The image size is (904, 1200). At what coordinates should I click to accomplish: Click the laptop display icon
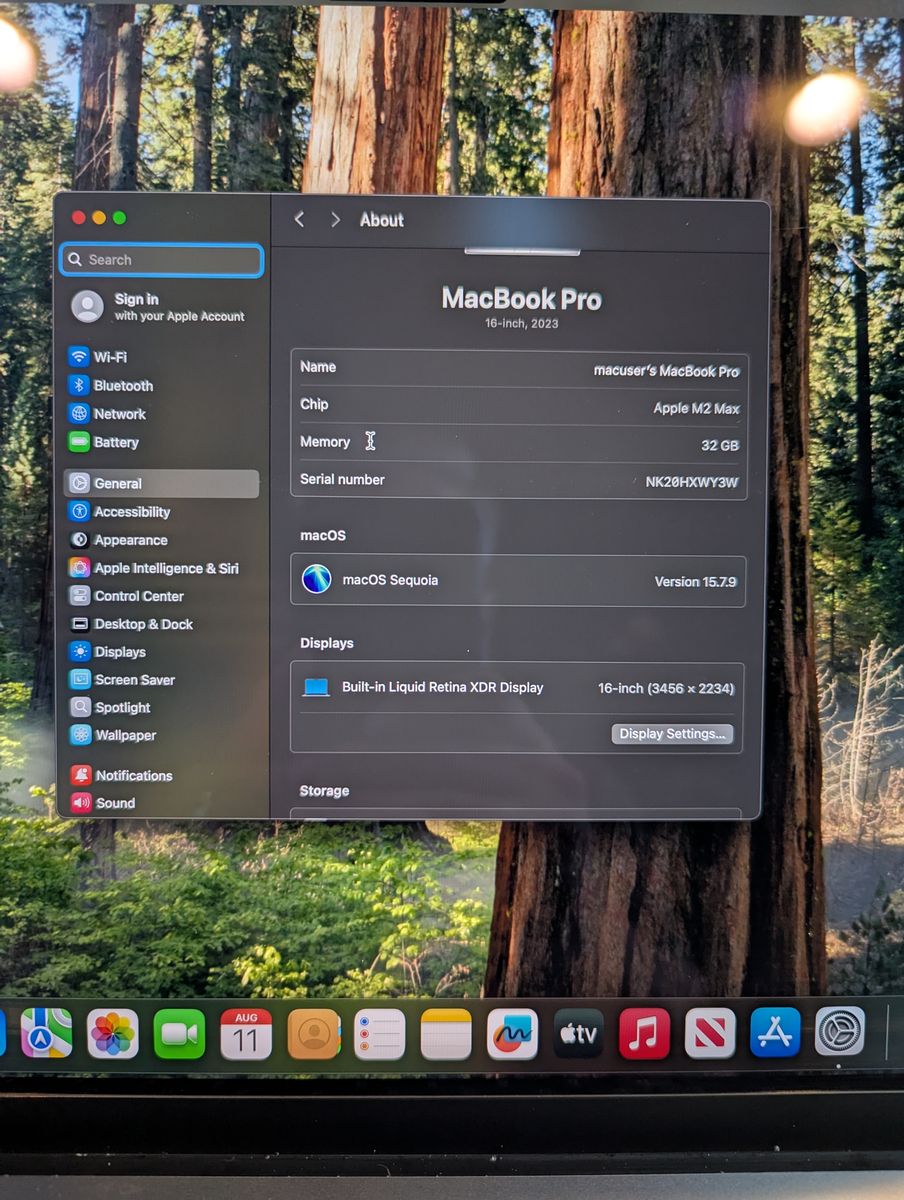[x=316, y=688]
